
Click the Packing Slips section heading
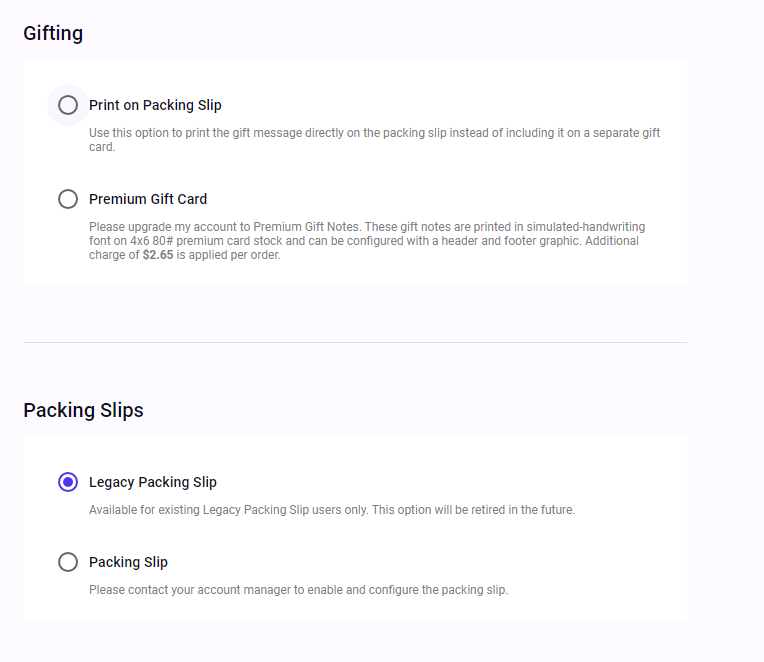point(83,410)
